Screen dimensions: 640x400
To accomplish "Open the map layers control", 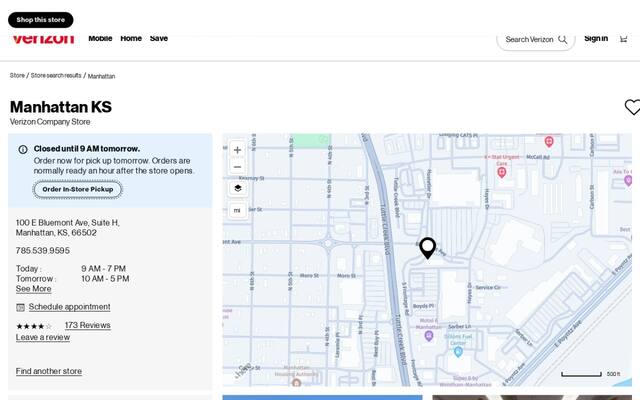I will 238,188.
